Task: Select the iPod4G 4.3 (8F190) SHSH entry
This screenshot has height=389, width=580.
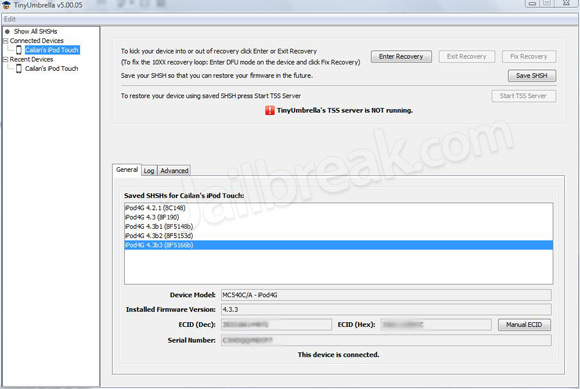Action: (338, 217)
